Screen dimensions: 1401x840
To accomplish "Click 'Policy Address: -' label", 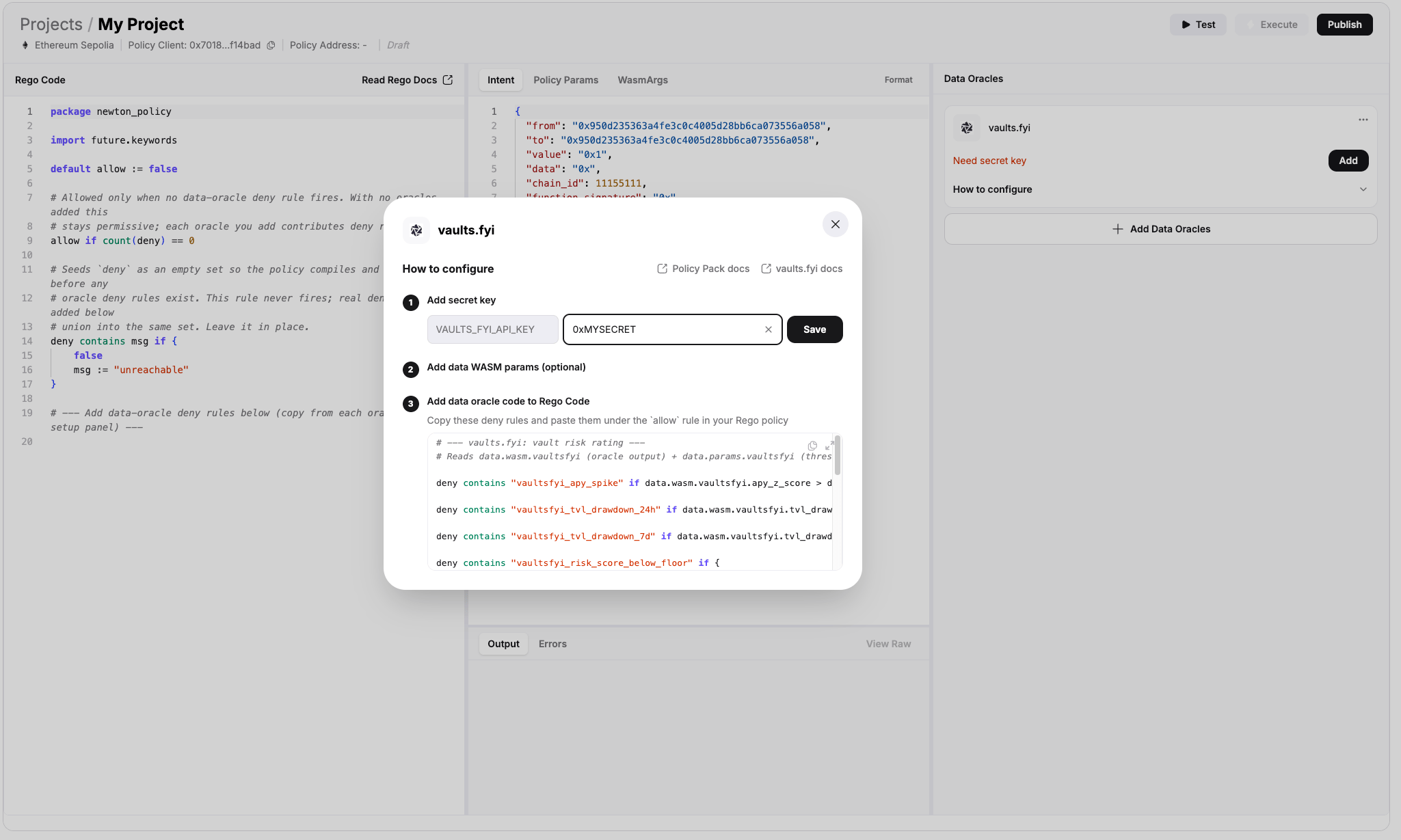I will 328,45.
